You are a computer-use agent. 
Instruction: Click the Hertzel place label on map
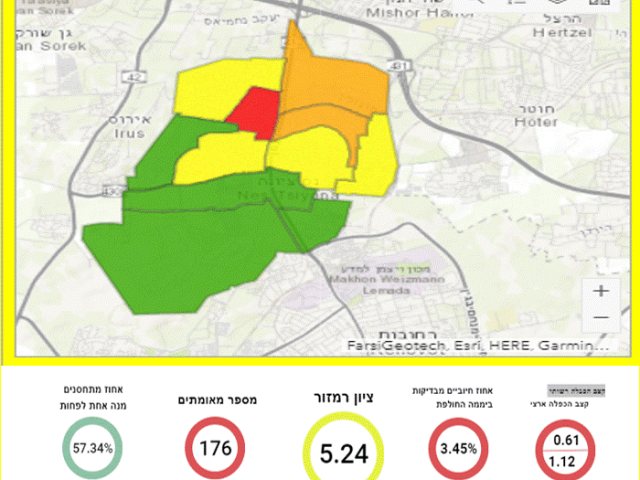pos(562,33)
